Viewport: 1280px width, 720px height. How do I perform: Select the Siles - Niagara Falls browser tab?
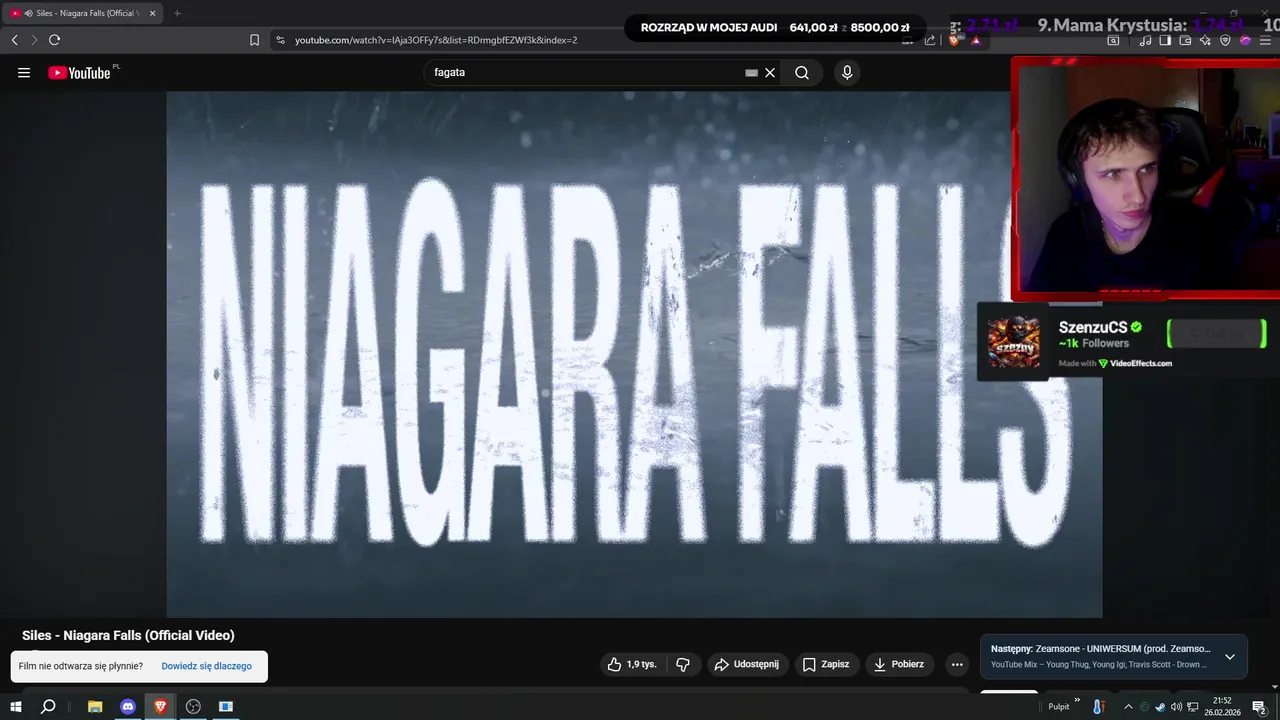click(x=84, y=13)
